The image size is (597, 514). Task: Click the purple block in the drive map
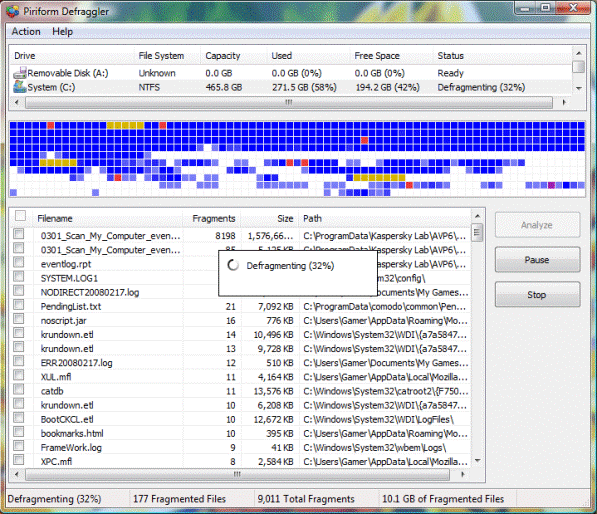[551, 185]
